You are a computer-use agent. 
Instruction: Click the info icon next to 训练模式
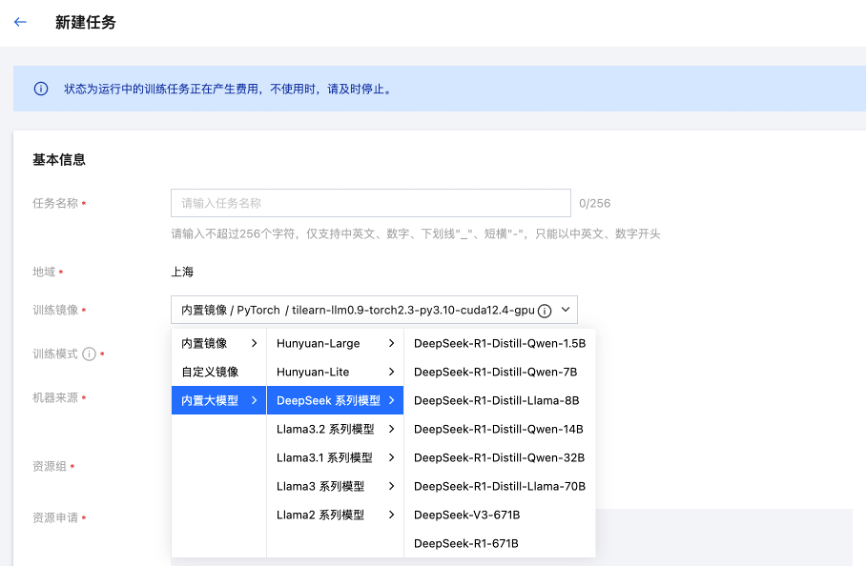click(x=89, y=354)
